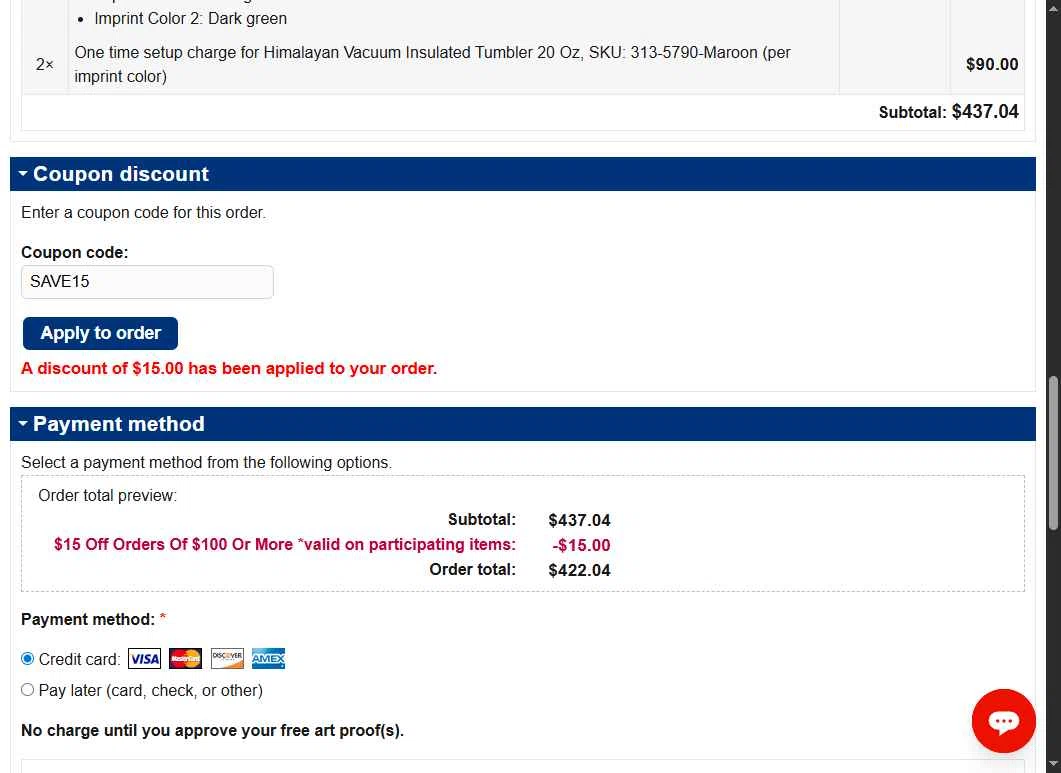Click the $422.04 order total amount
Screen dimensions: 1061x773
579,570
